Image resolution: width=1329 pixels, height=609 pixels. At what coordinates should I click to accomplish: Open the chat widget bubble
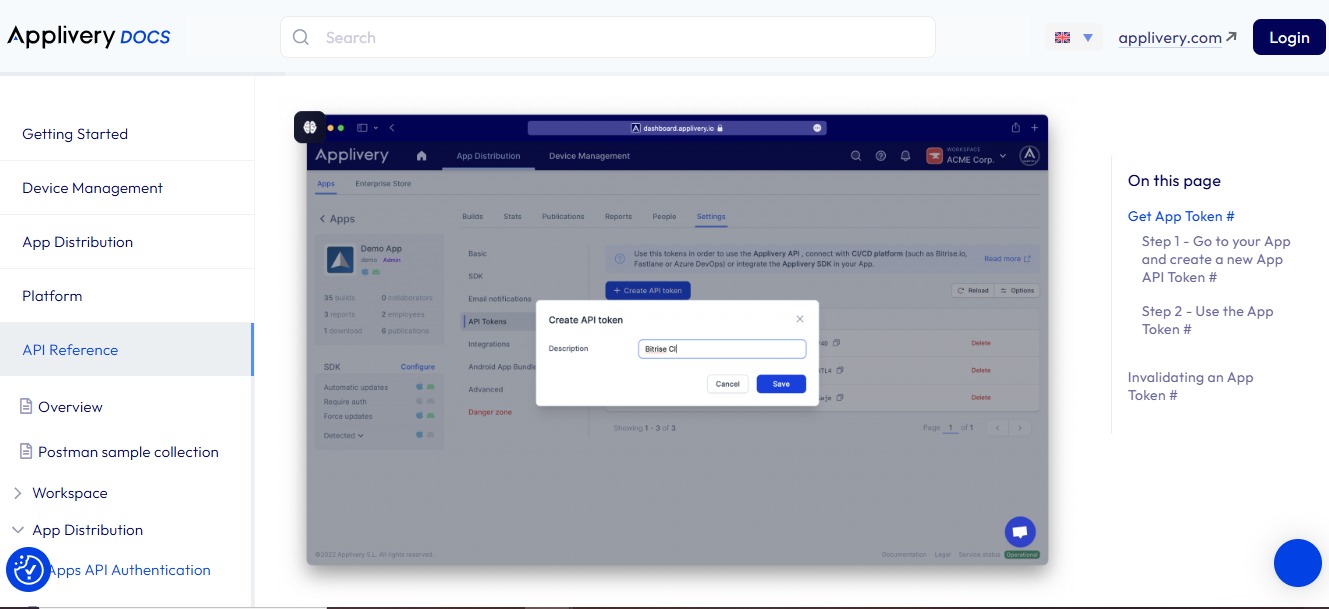tap(1020, 531)
